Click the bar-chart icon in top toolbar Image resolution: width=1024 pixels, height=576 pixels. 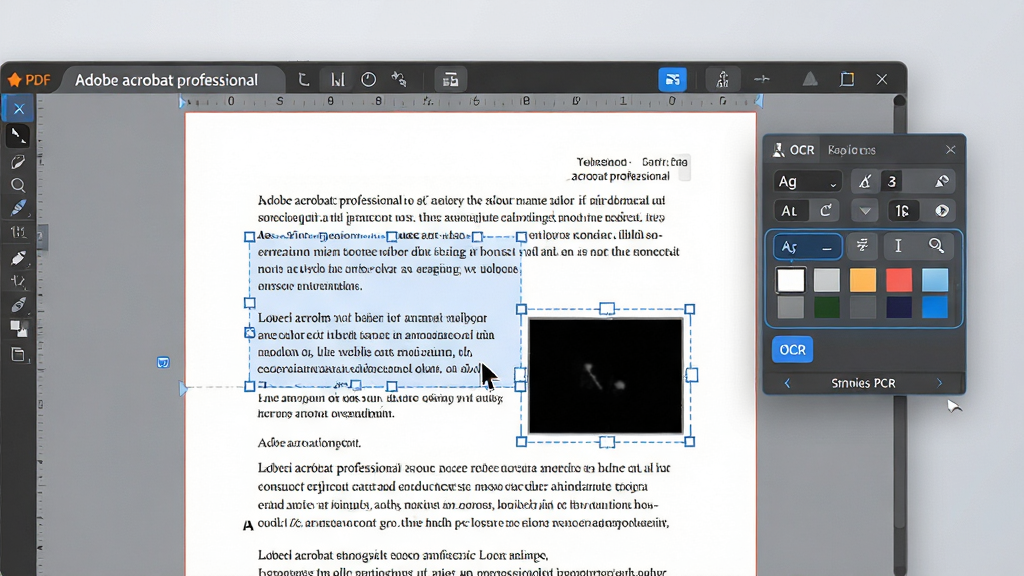(338, 80)
